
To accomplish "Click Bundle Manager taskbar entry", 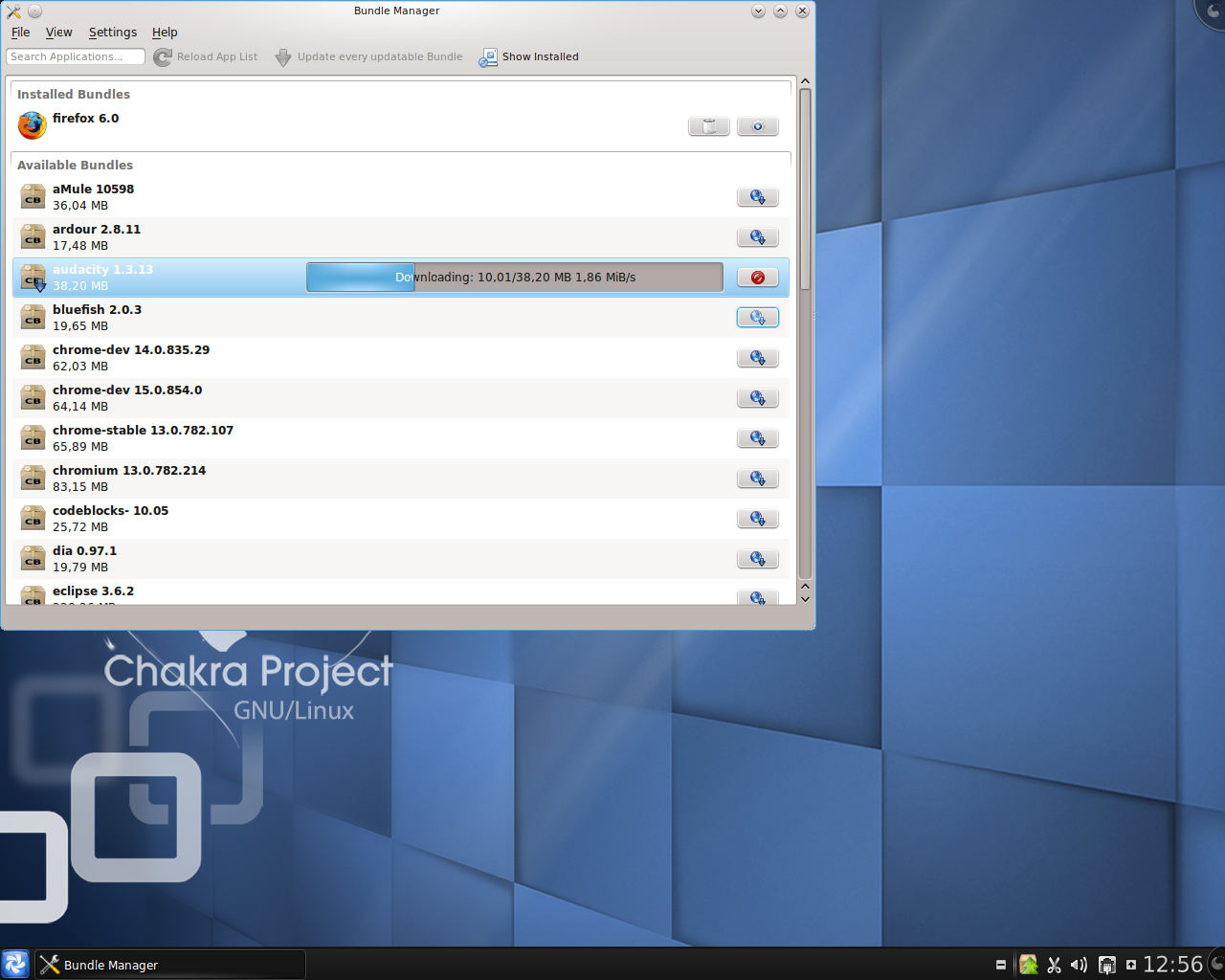I will [x=170, y=965].
